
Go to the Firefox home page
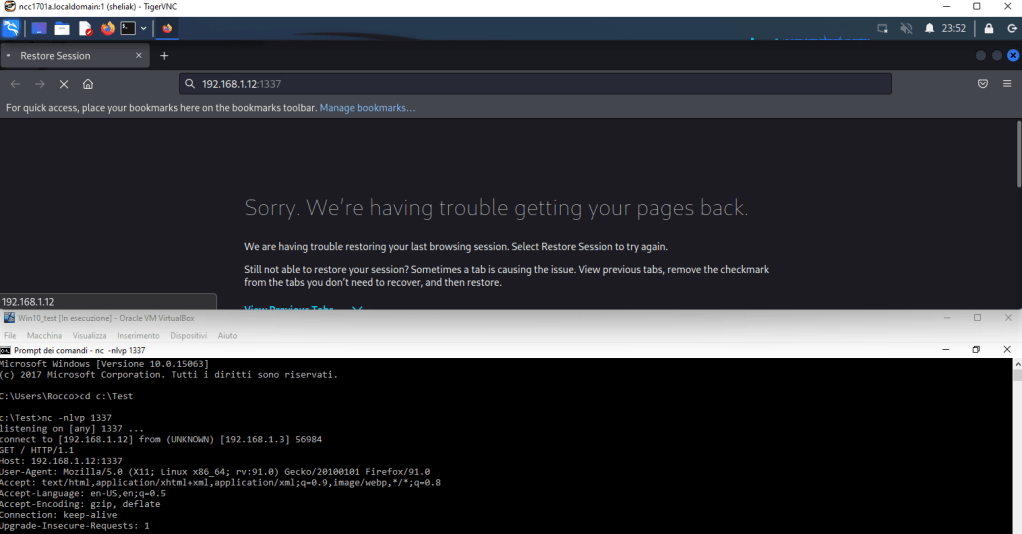coord(88,84)
